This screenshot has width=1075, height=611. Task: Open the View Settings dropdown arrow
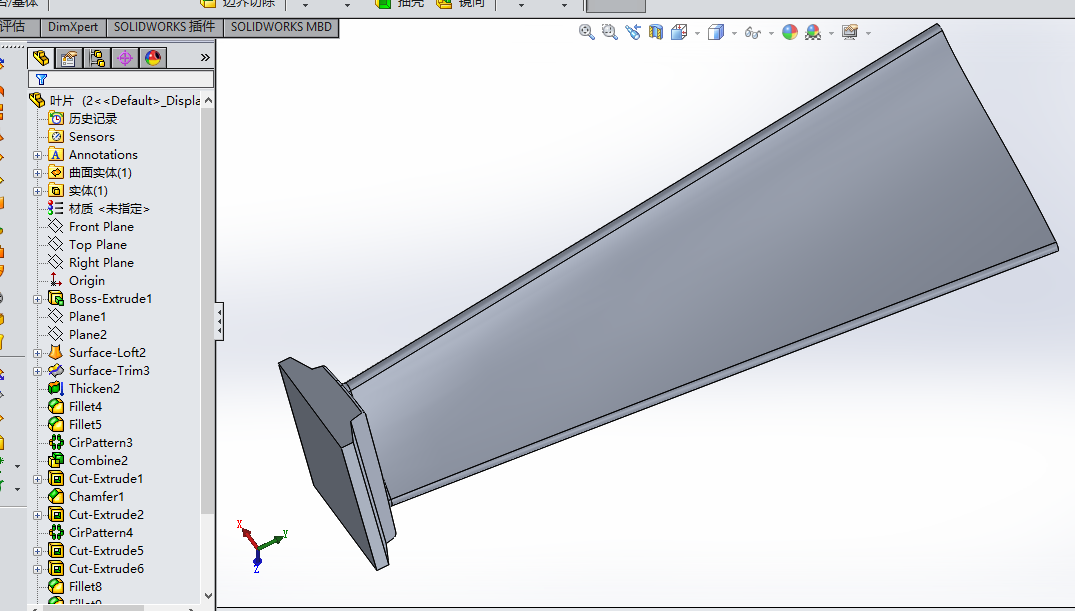click(x=869, y=33)
